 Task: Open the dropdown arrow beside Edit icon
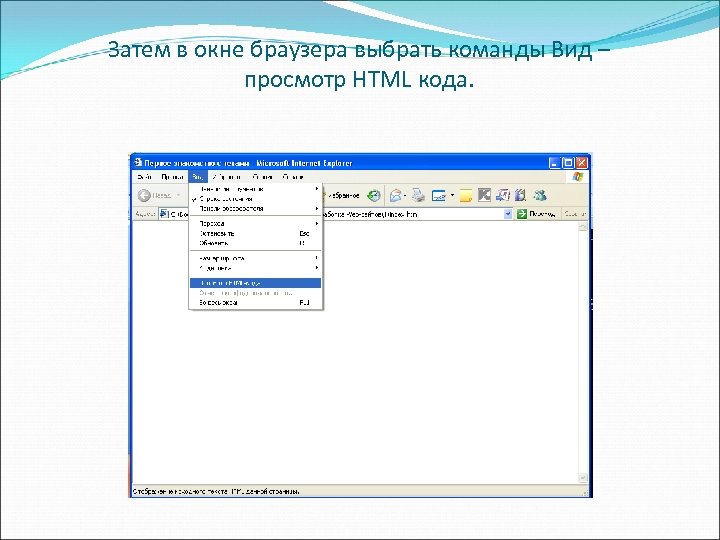tap(452, 196)
